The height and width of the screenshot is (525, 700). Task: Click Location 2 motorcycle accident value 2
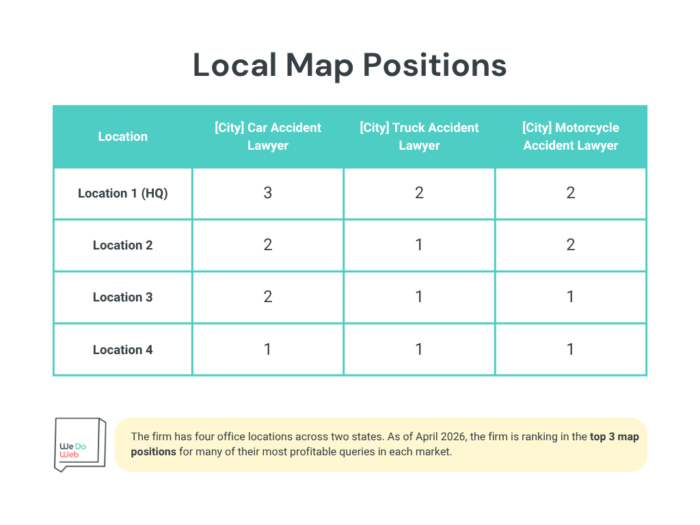[x=571, y=245]
